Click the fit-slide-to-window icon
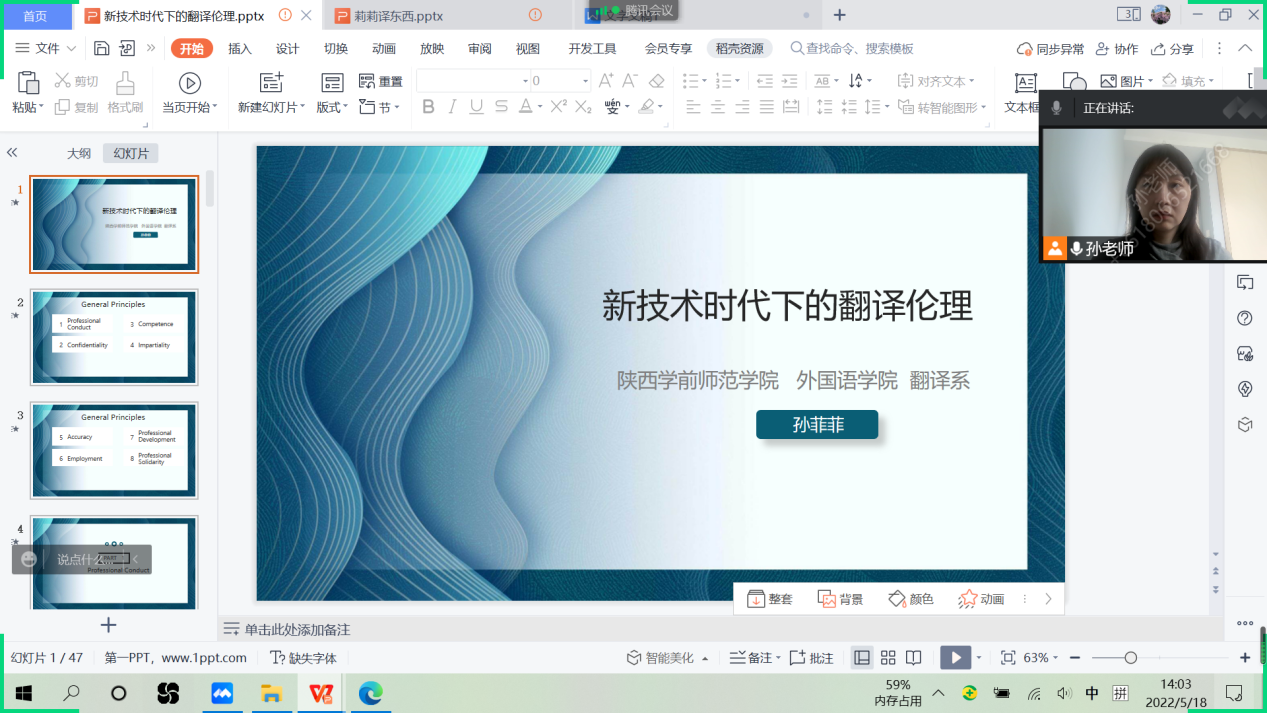The height and width of the screenshot is (713, 1267). click(1008, 657)
